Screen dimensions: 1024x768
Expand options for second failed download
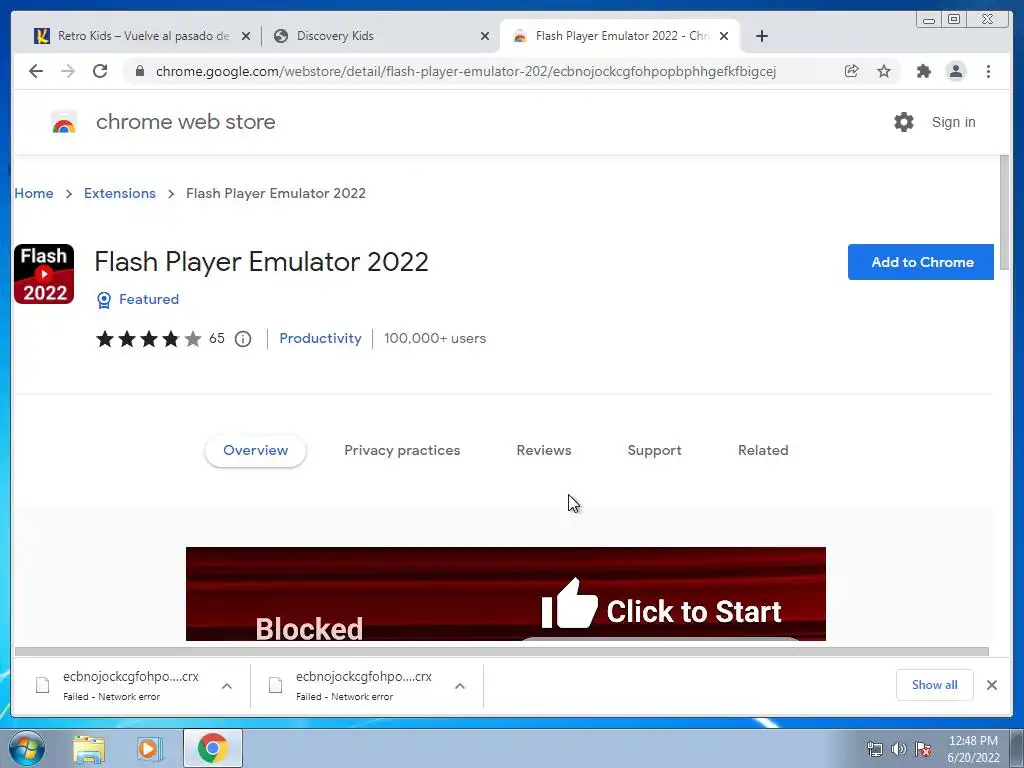click(460, 686)
